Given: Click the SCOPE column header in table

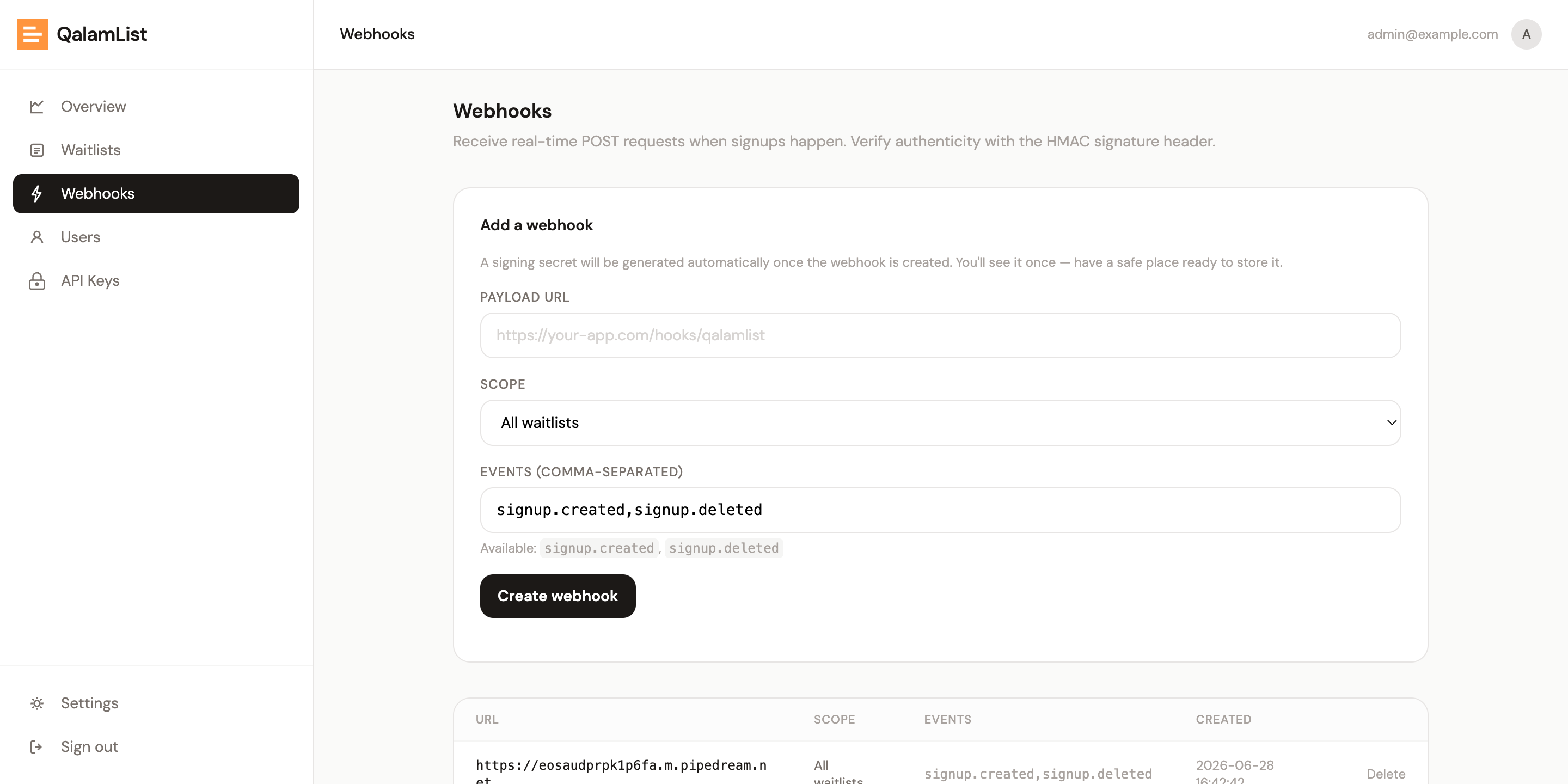Looking at the screenshot, I should pos(834,719).
